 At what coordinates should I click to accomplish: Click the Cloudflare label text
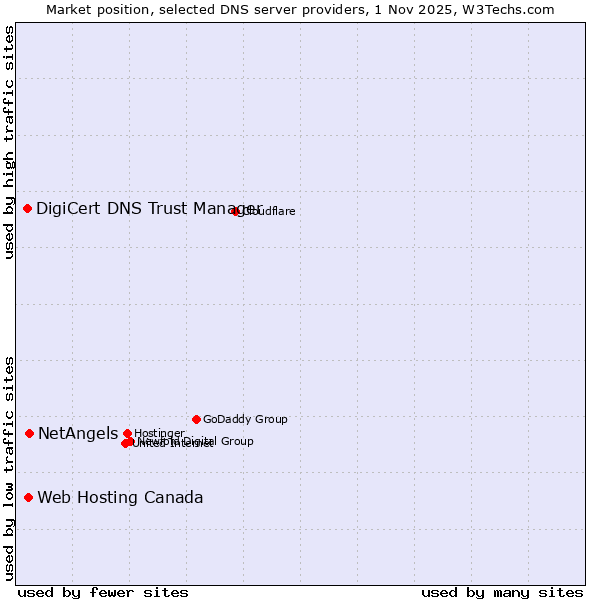pos(268,211)
